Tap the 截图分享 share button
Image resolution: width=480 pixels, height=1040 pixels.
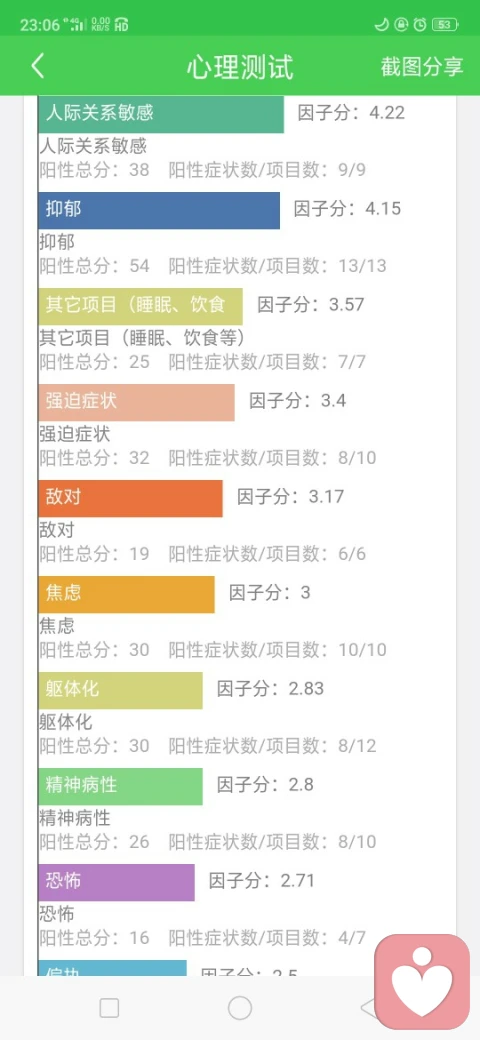[422, 66]
